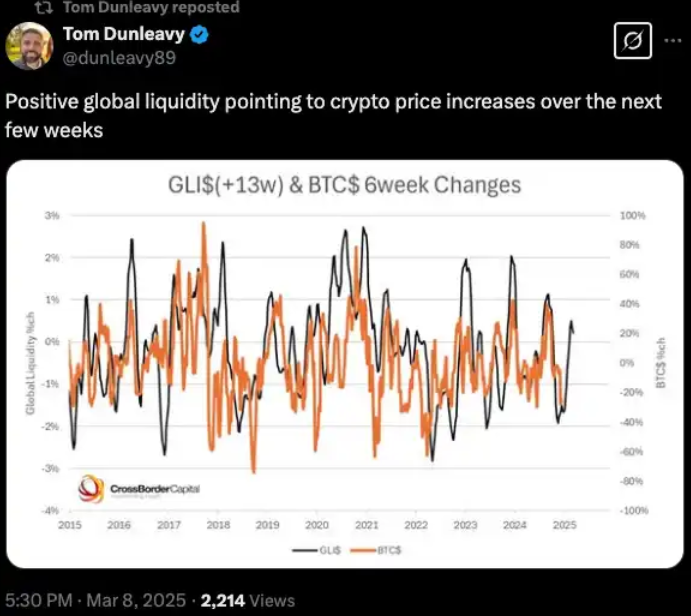691x616 pixels.
Task: Click the Mar 8, 2025 date
Action: (136, 601)
